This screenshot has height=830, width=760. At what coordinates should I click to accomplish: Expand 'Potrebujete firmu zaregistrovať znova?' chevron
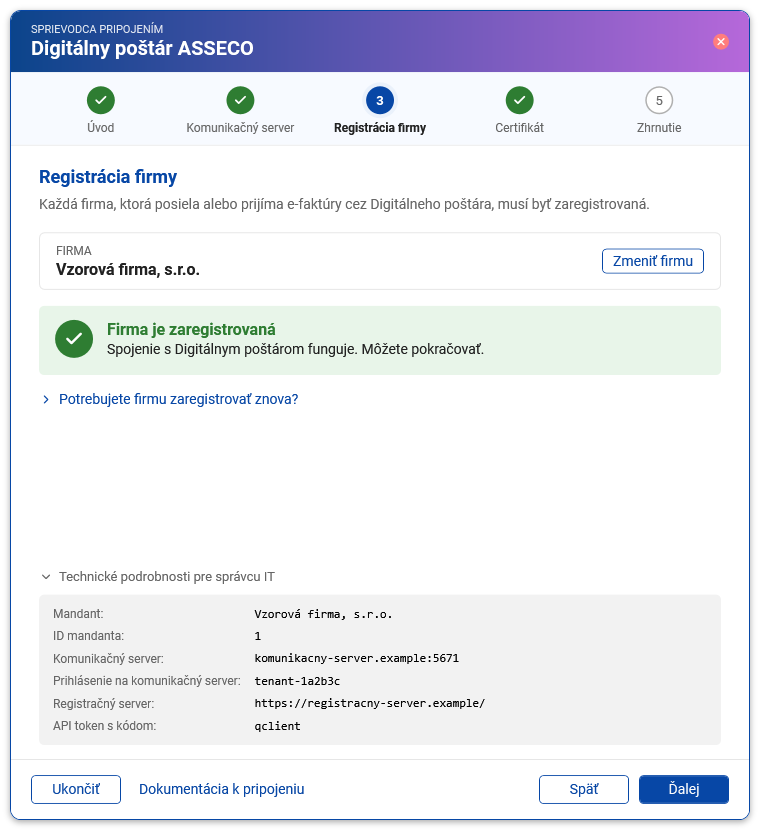46,399
